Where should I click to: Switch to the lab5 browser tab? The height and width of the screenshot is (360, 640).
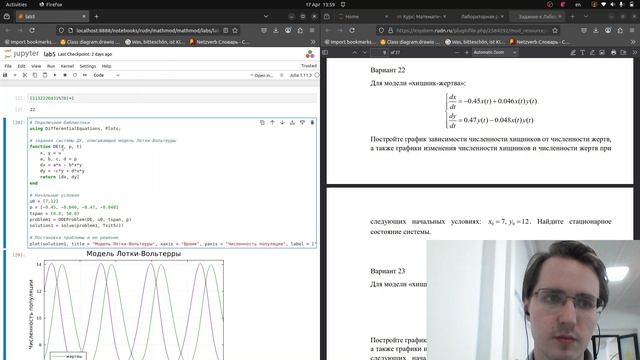click(52, 16)
